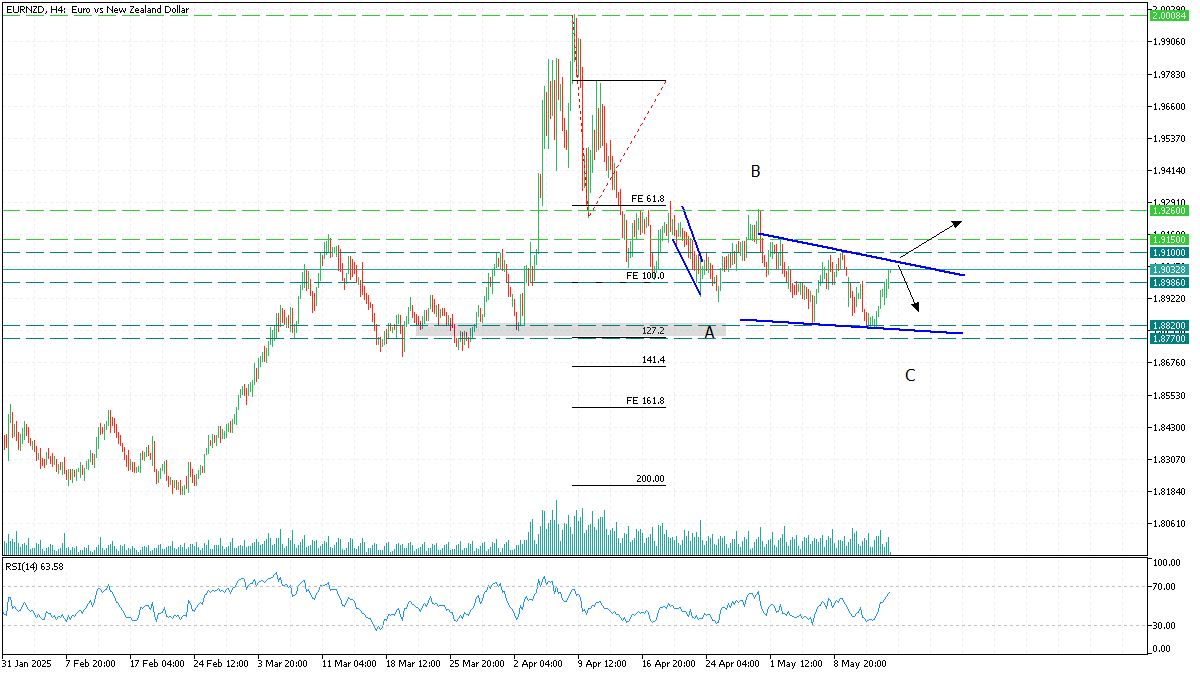Click the 1.87700 price level label
Viewport: 1200px width, 675px height.
pos(1168,339)
